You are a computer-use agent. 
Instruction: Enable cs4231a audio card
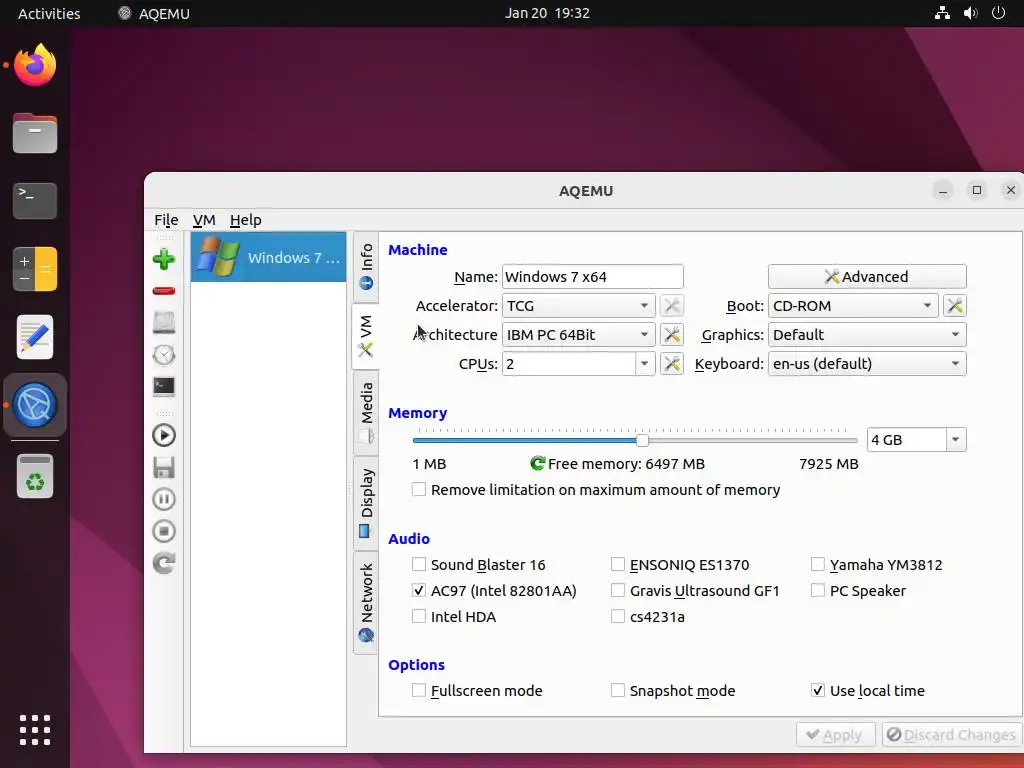(618, 616)
